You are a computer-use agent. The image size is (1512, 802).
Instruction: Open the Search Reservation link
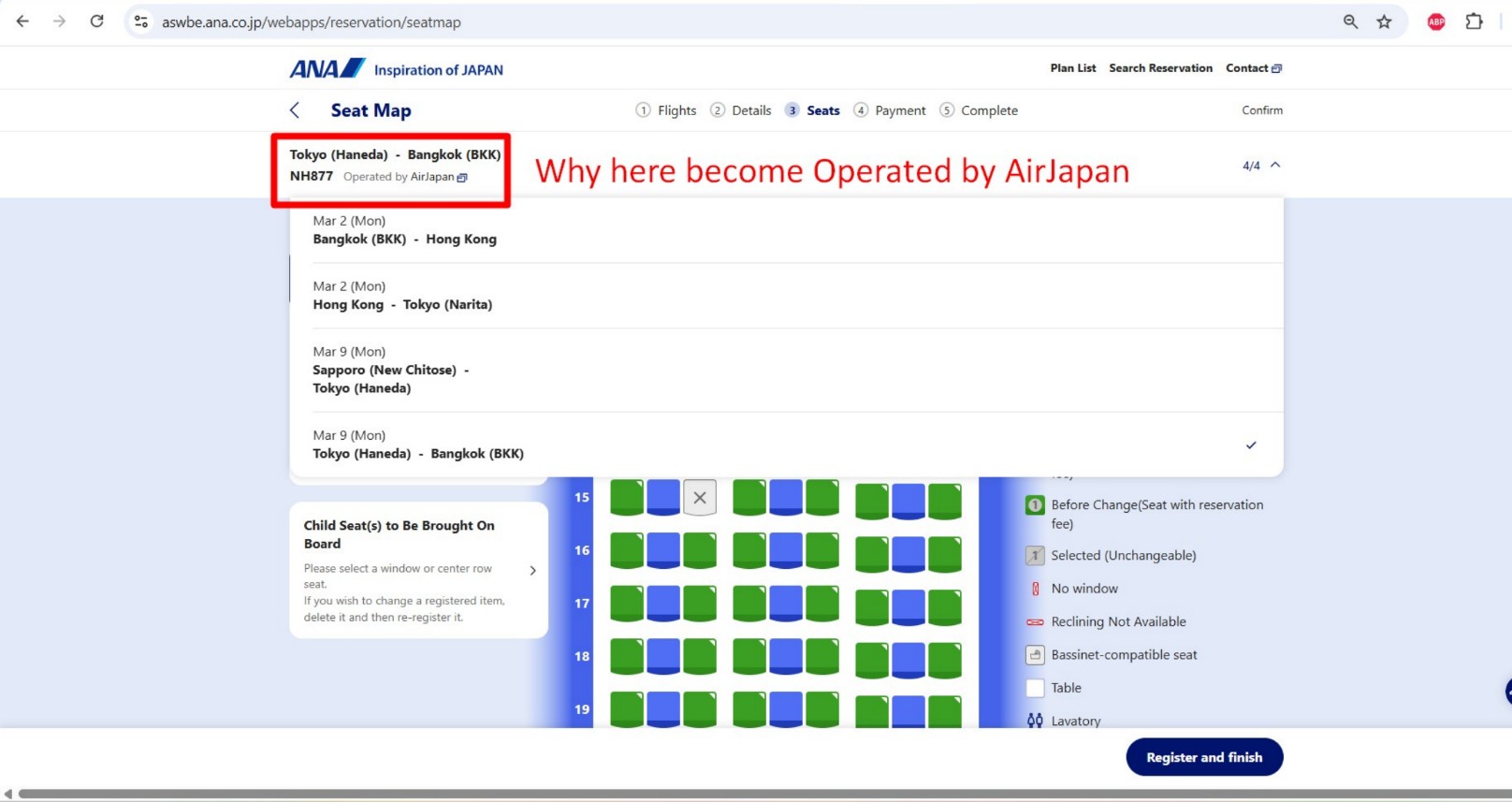1160,68
